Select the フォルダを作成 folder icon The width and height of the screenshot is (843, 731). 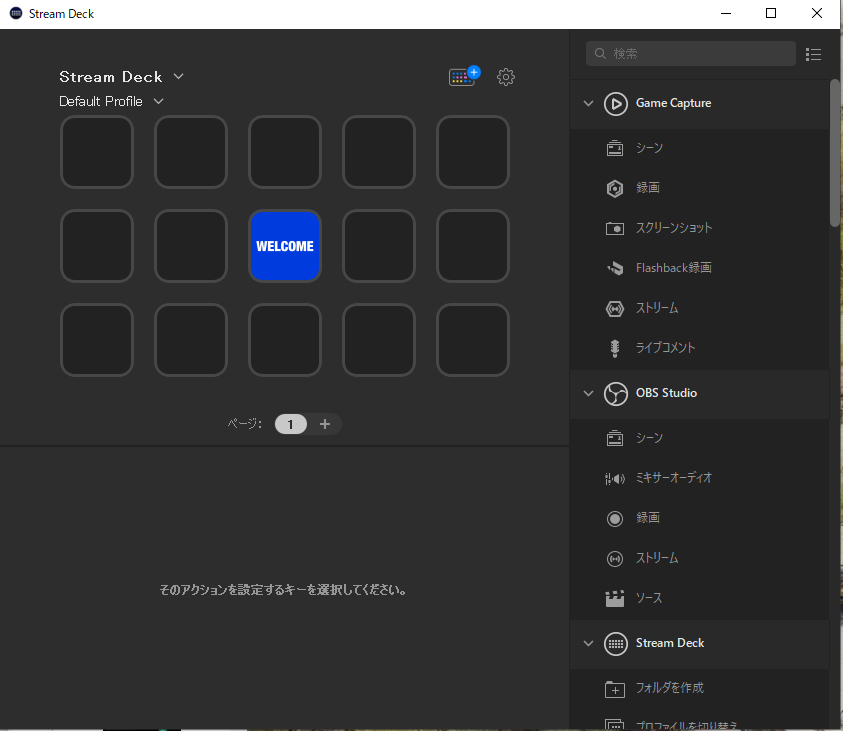click(x=615, y=689)
